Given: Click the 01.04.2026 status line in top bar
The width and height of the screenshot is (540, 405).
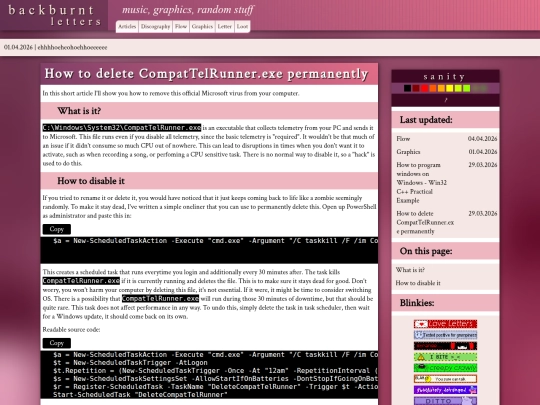Looking at the screenshot, I should (x=55, y=48).
